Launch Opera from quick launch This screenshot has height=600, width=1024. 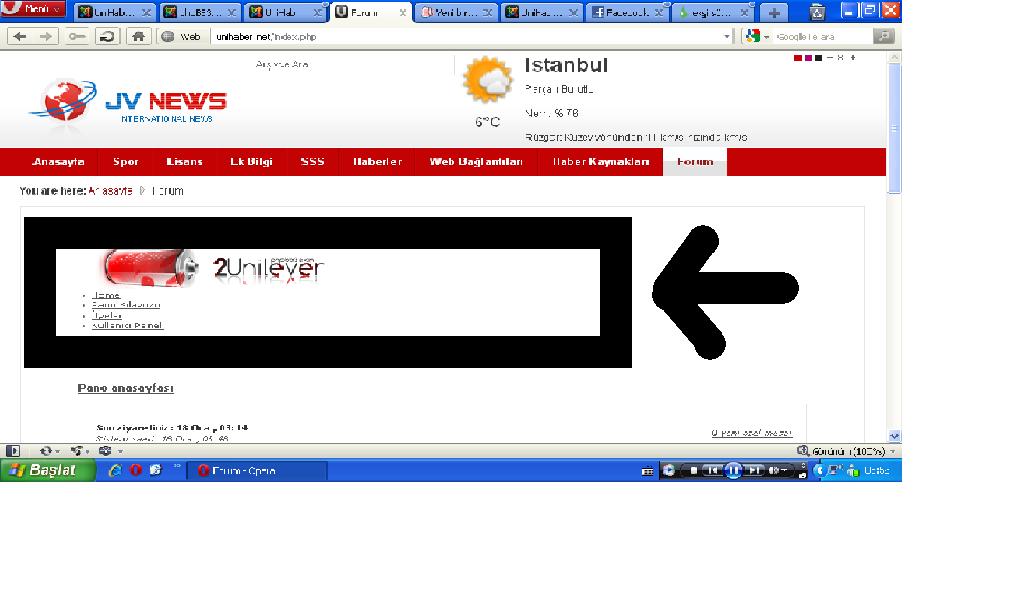coord(136,470)
